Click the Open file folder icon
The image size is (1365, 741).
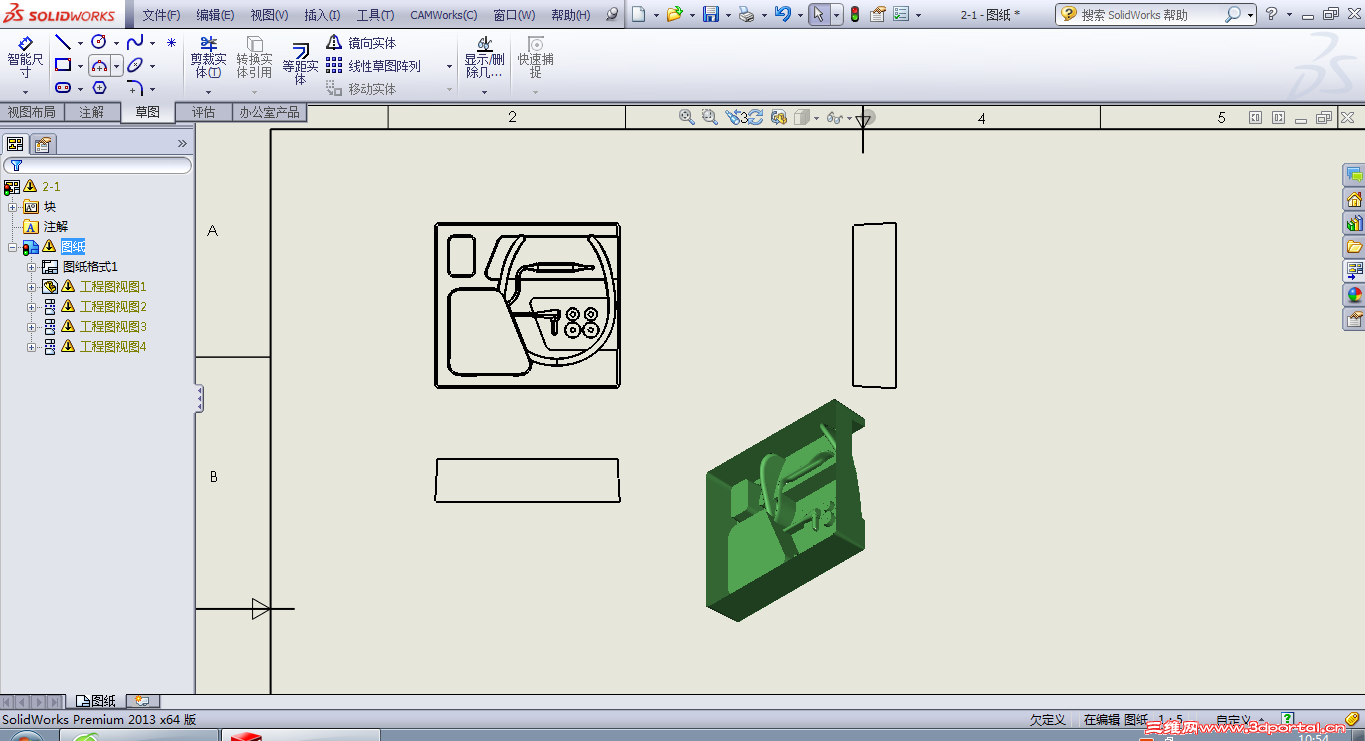(x=674, y=14)
